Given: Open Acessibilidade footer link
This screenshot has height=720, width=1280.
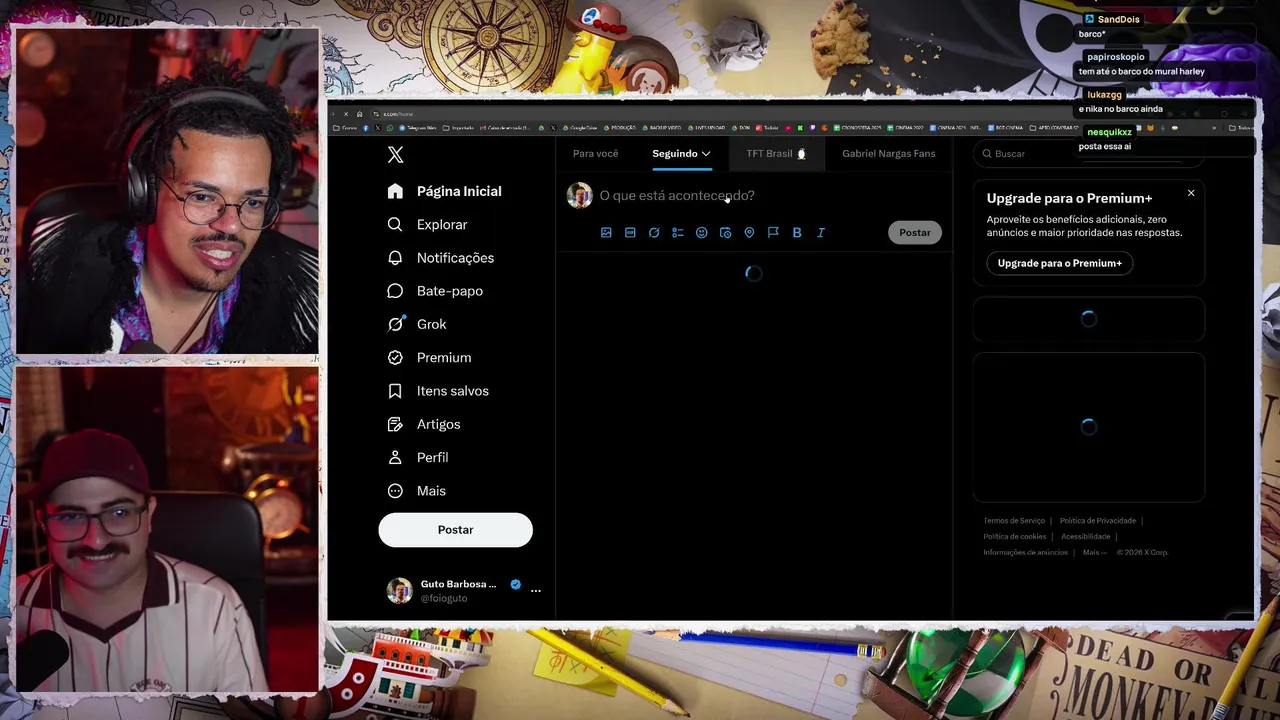Looking at the screenshot, I should [1085, 537].
